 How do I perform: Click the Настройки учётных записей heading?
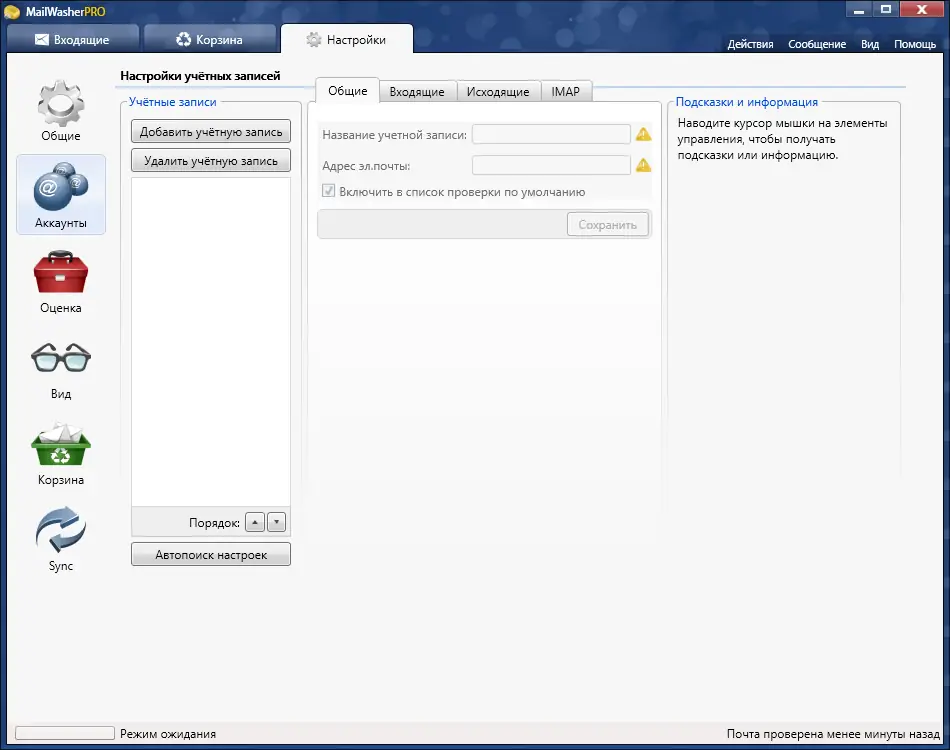pyautogui.click(x=200, y=76)
